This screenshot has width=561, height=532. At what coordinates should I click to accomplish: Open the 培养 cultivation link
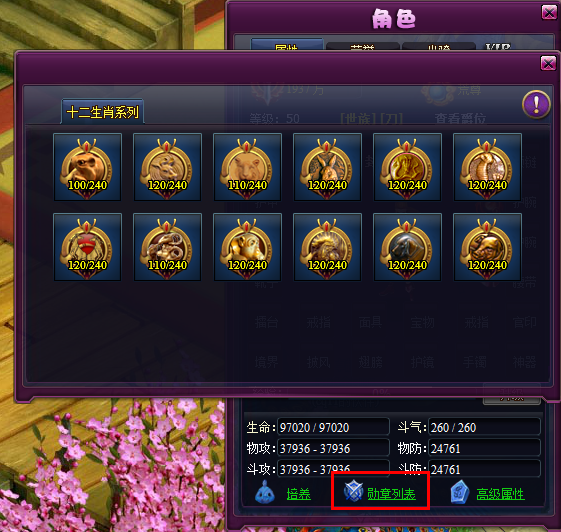coord(298,494)
